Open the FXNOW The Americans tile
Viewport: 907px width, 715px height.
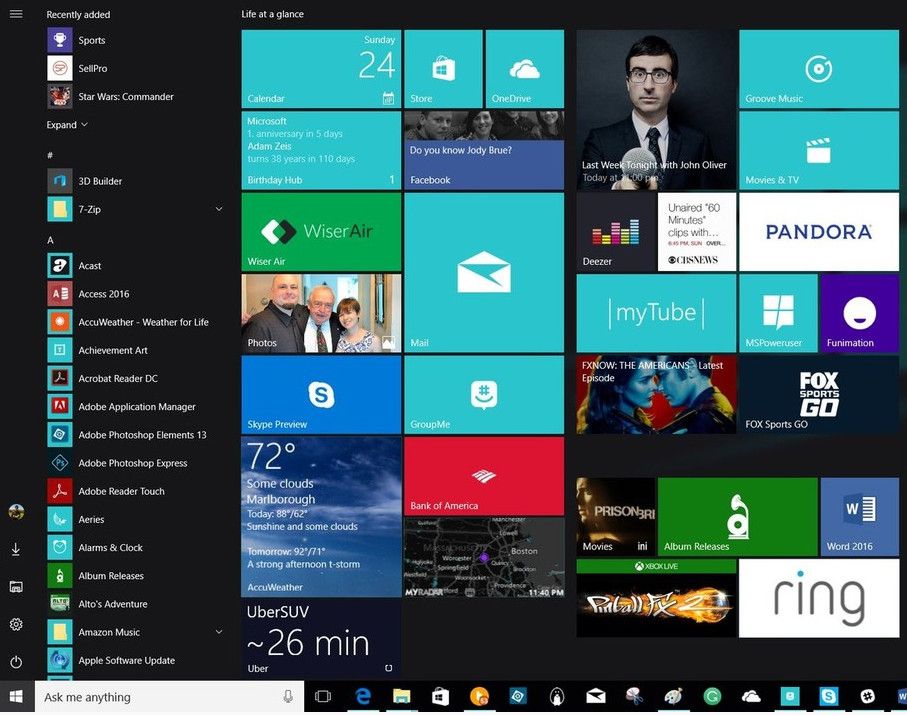tap(656, 395)
